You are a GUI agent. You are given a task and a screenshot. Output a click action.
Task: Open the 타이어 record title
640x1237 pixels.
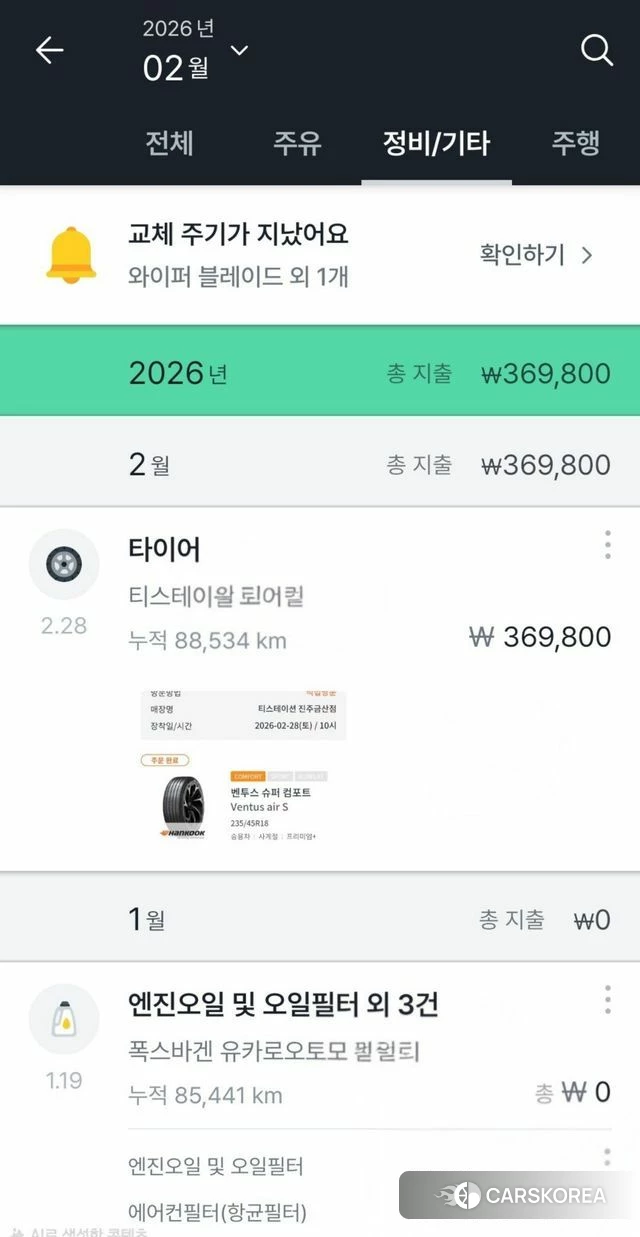pyautogui.click(x=164, y=549)
